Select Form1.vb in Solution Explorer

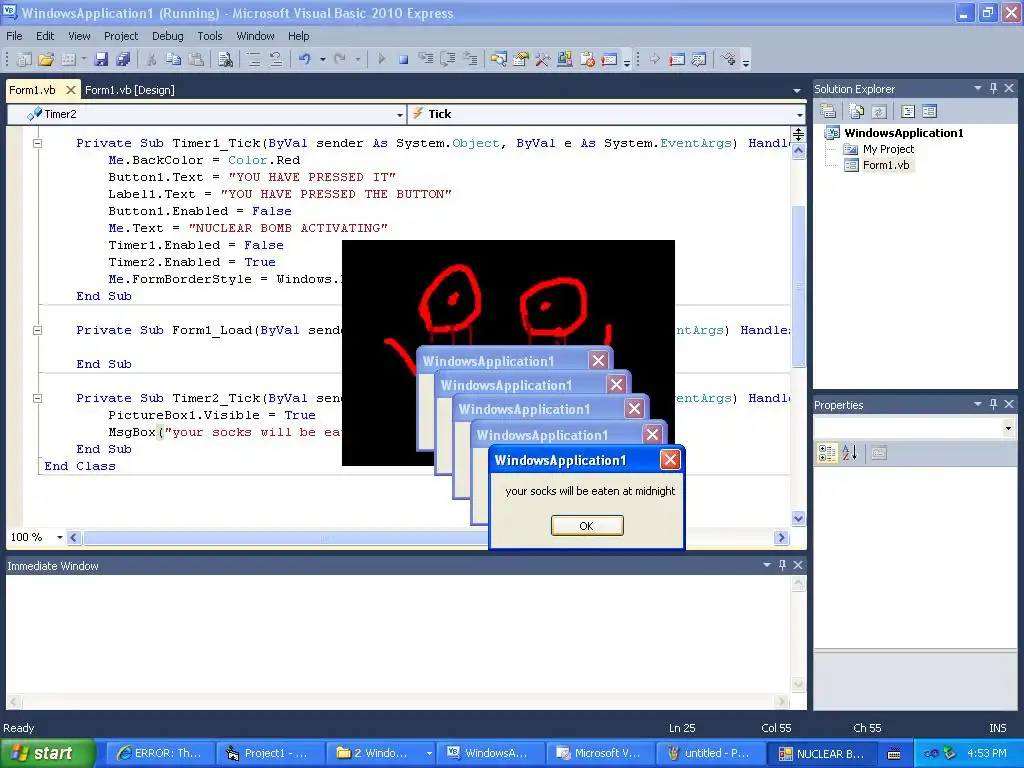886,165
